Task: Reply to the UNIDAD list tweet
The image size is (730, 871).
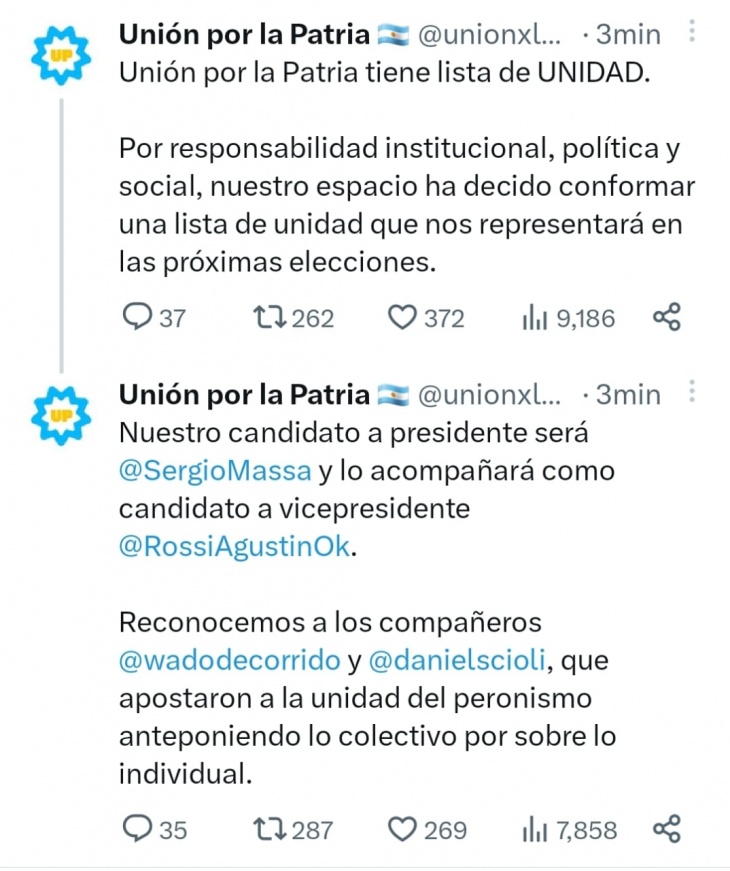Action: tap(135, 318)
